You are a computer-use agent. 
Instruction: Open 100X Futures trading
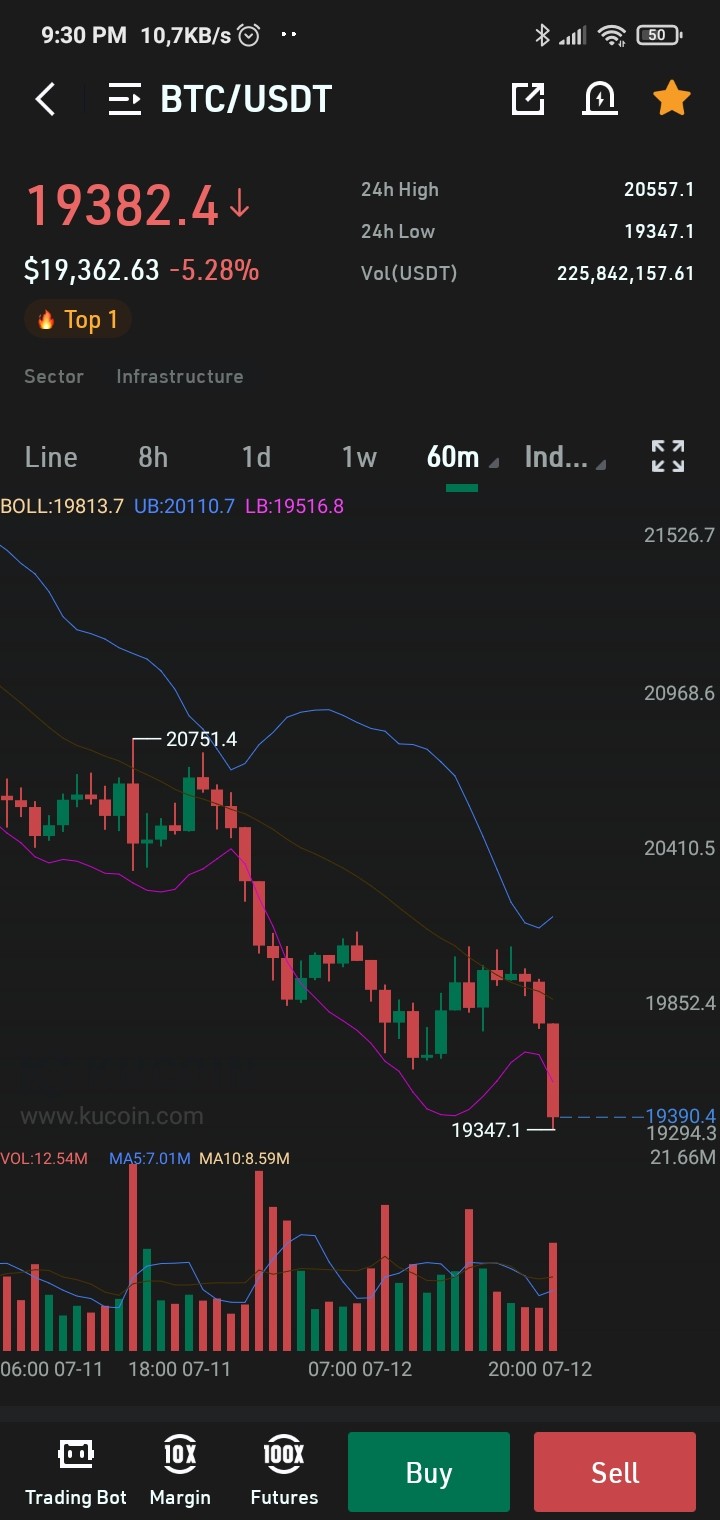(x=284, y=1472)
